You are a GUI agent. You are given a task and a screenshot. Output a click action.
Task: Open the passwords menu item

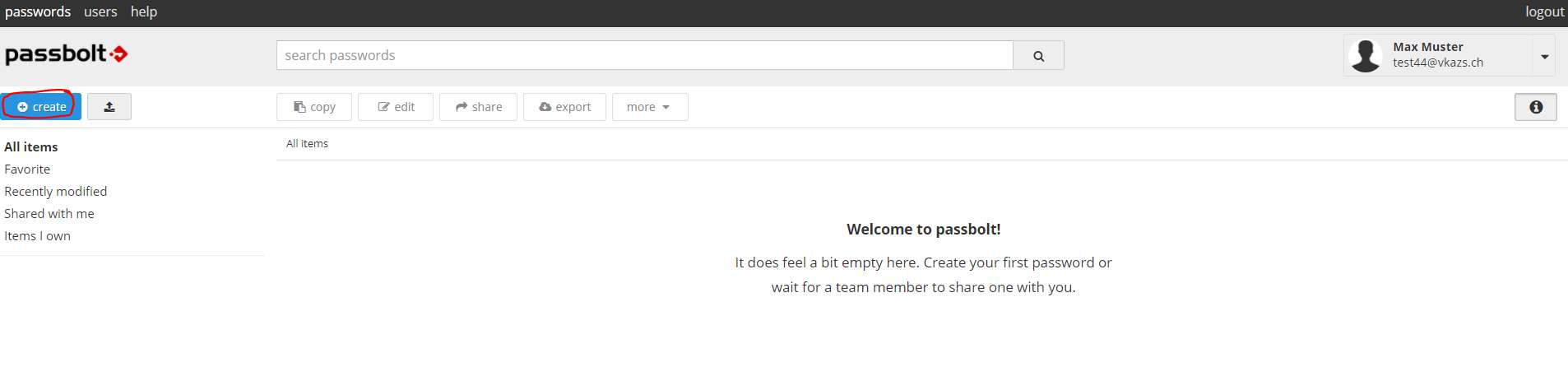[38, 12]
